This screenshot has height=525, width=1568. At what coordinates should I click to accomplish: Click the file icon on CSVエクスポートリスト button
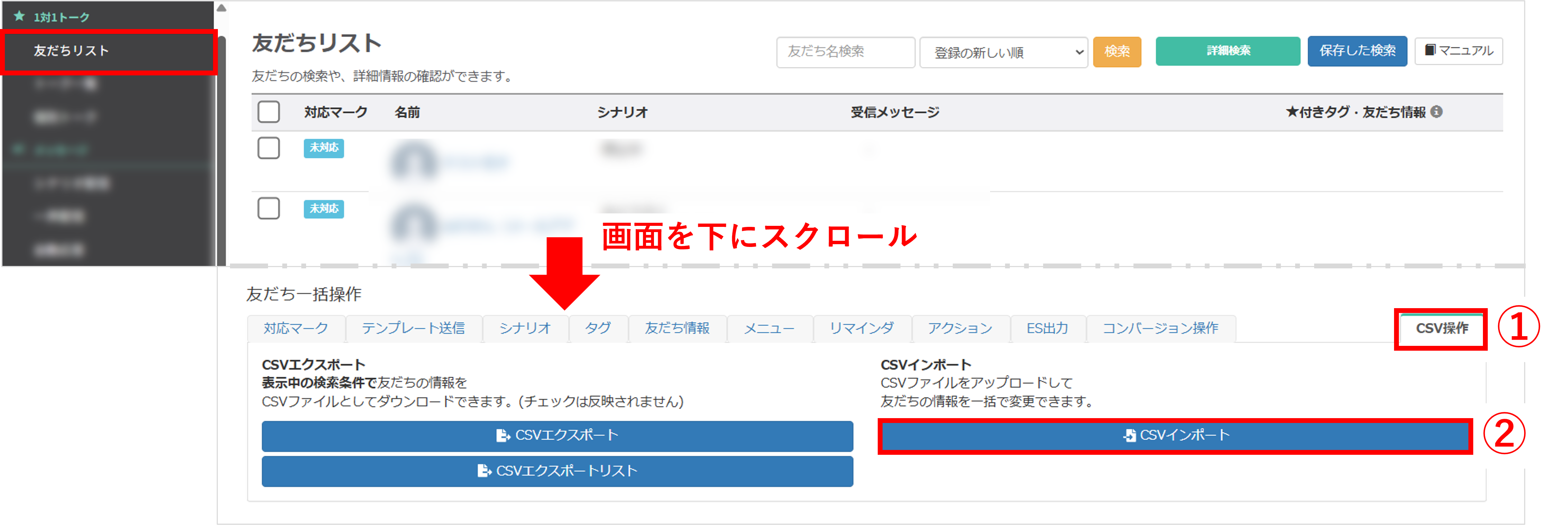484,471
